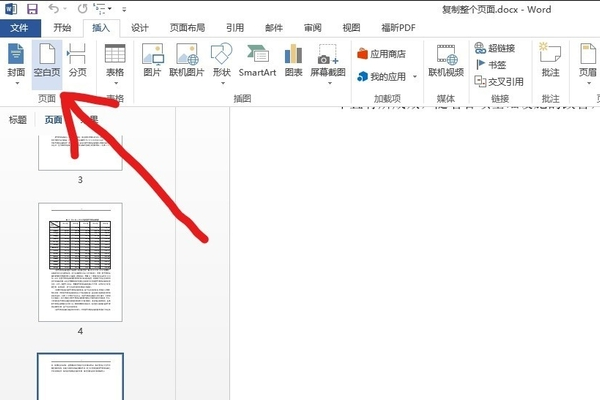
Task: Select the page 4 thumbnail
Action: (x=80, y=262)
